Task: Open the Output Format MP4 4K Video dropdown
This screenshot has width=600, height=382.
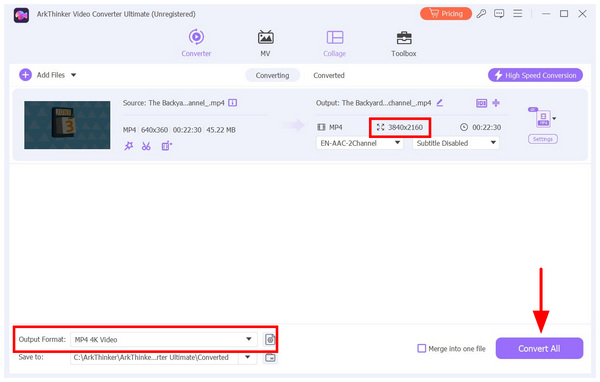Action: point(163,339)
